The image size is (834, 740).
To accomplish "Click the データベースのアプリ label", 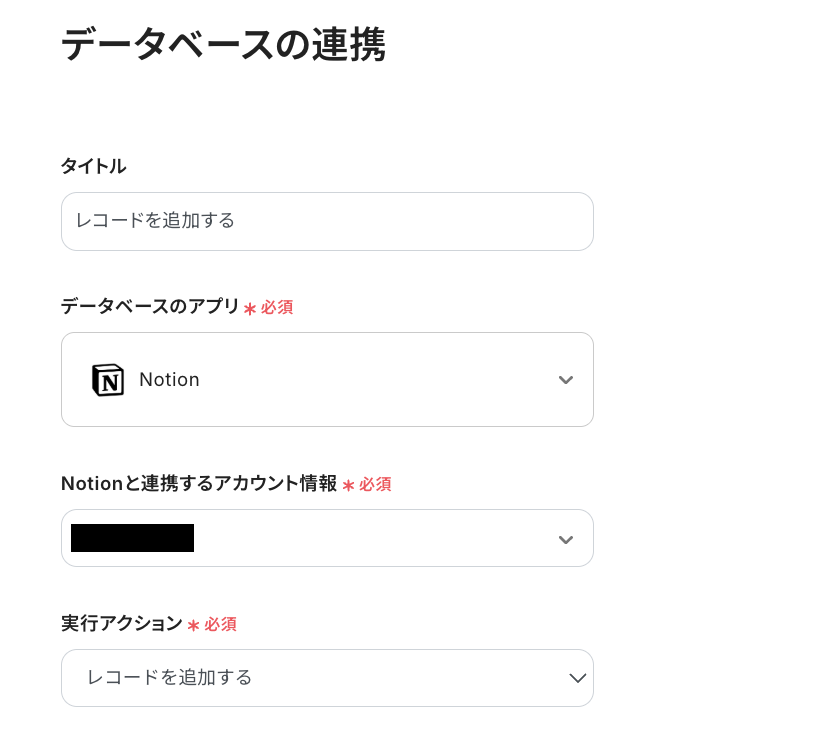I will point(150,306).
